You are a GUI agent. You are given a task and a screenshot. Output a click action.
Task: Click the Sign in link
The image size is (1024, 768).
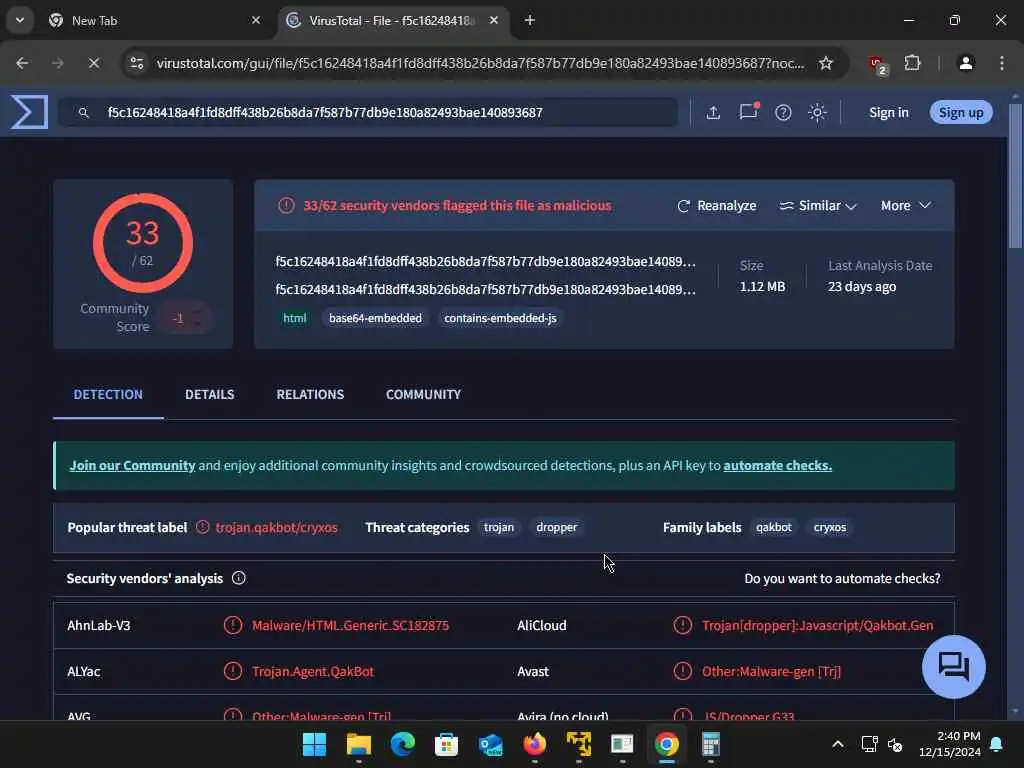pos(888,112)
